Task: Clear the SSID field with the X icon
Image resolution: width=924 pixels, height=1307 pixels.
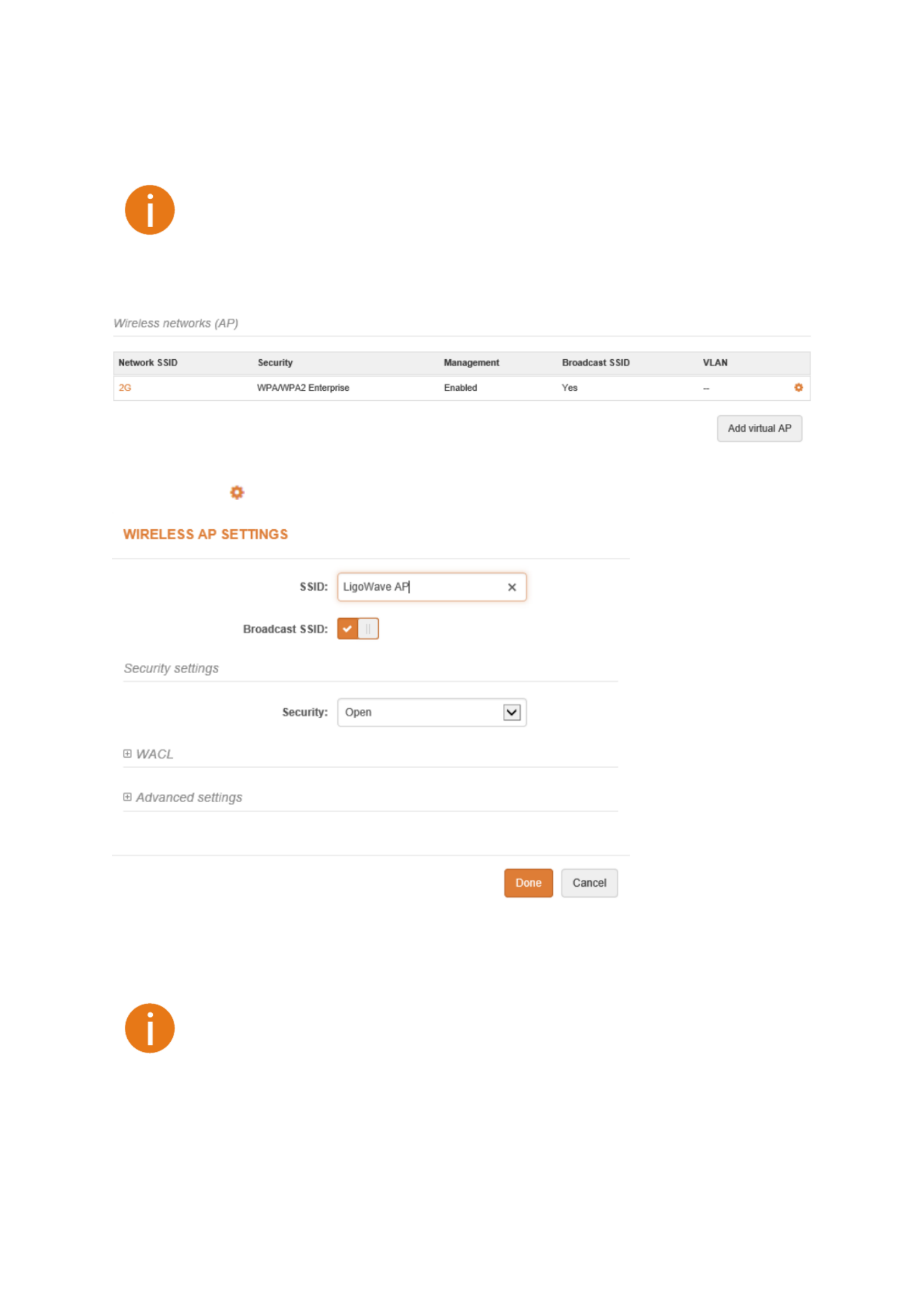Action: [x=511, y=587]
